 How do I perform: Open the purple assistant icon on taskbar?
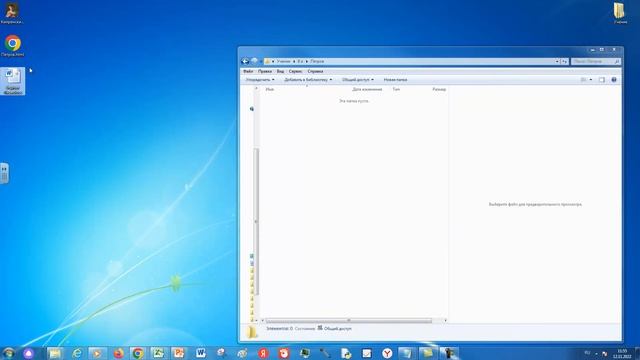pos(28,353)
